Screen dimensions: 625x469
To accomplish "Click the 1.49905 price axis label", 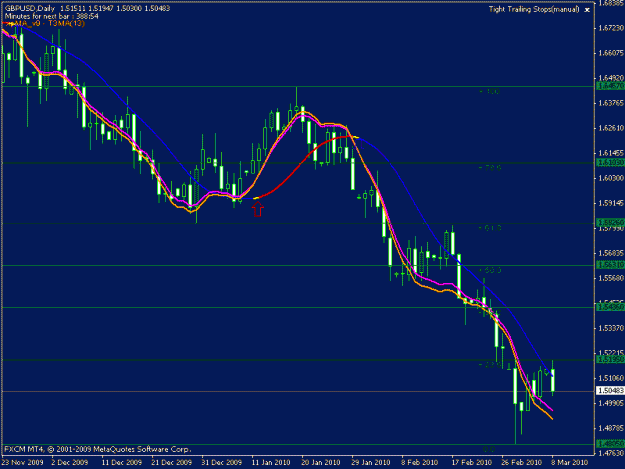I will (610, 403).
